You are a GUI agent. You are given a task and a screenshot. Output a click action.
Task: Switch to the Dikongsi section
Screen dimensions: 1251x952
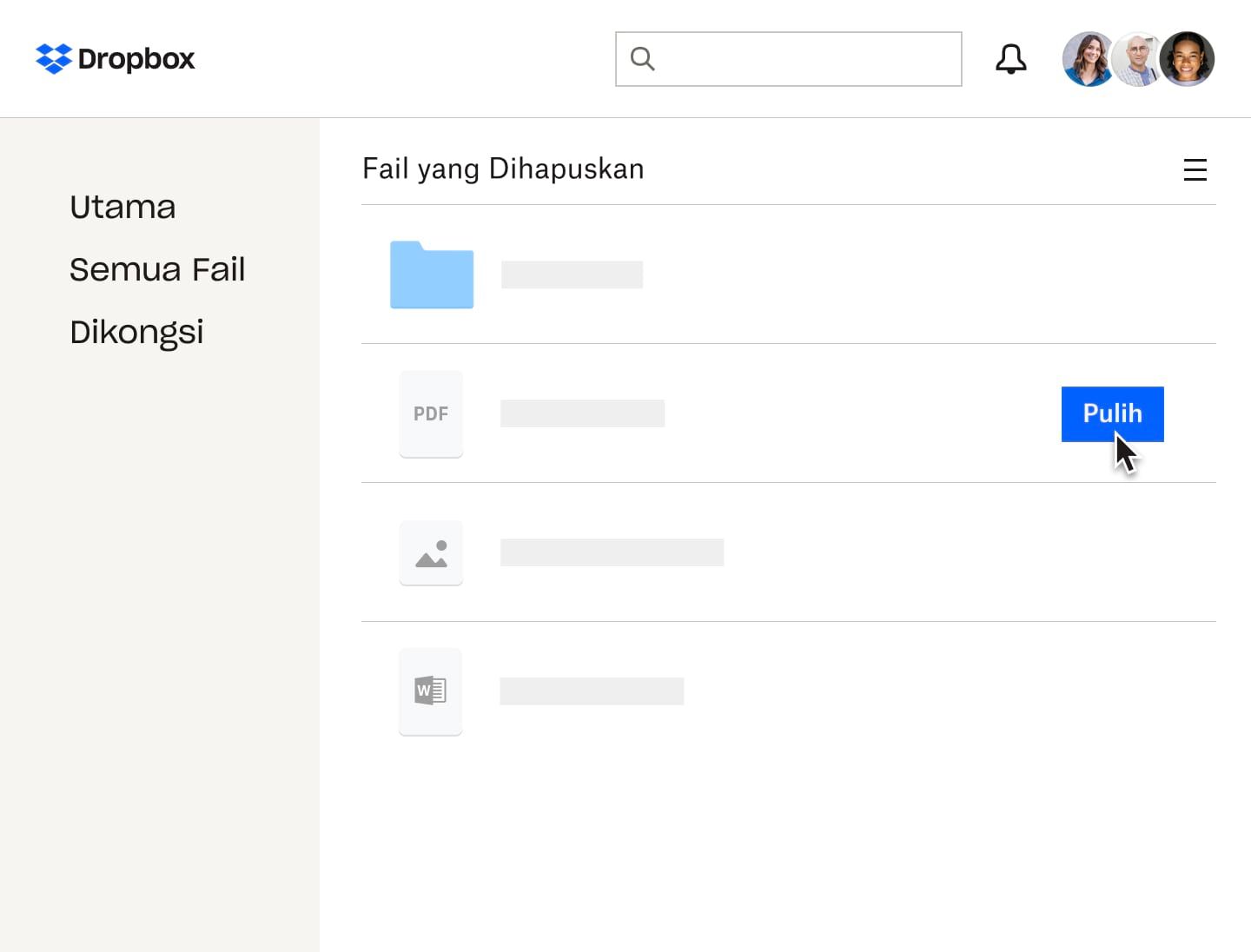click(x=136, y=331)
